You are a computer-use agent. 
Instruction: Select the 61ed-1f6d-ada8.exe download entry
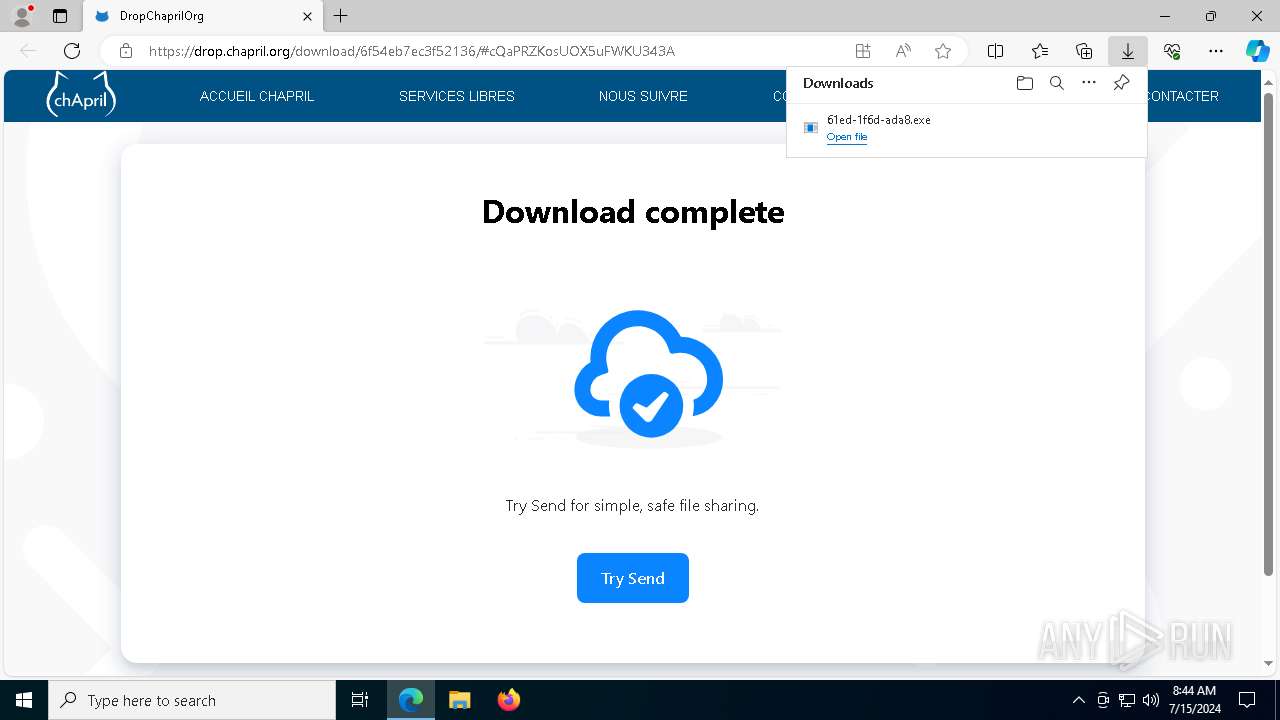coord(966,128)
